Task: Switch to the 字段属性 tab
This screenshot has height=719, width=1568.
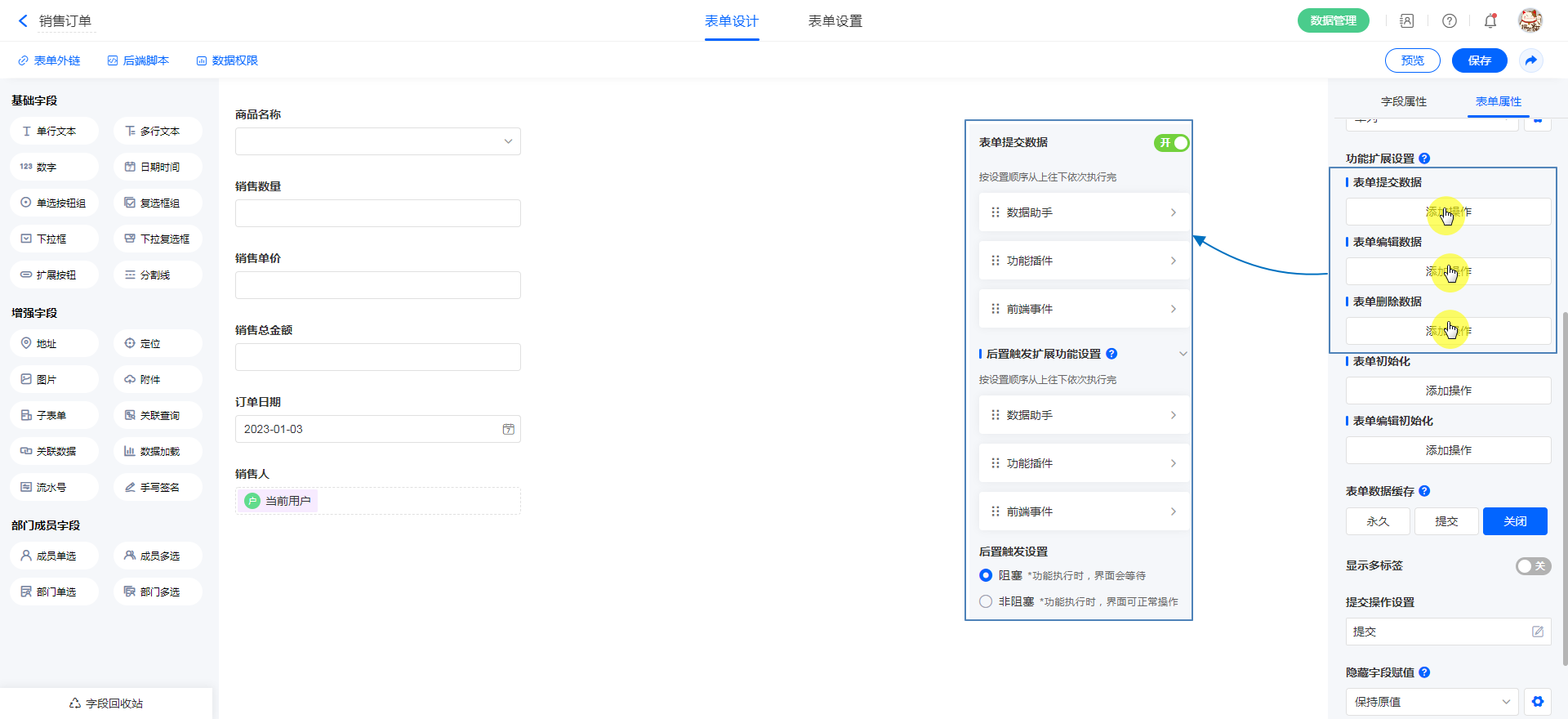Action: click(x=1404, y=101)
